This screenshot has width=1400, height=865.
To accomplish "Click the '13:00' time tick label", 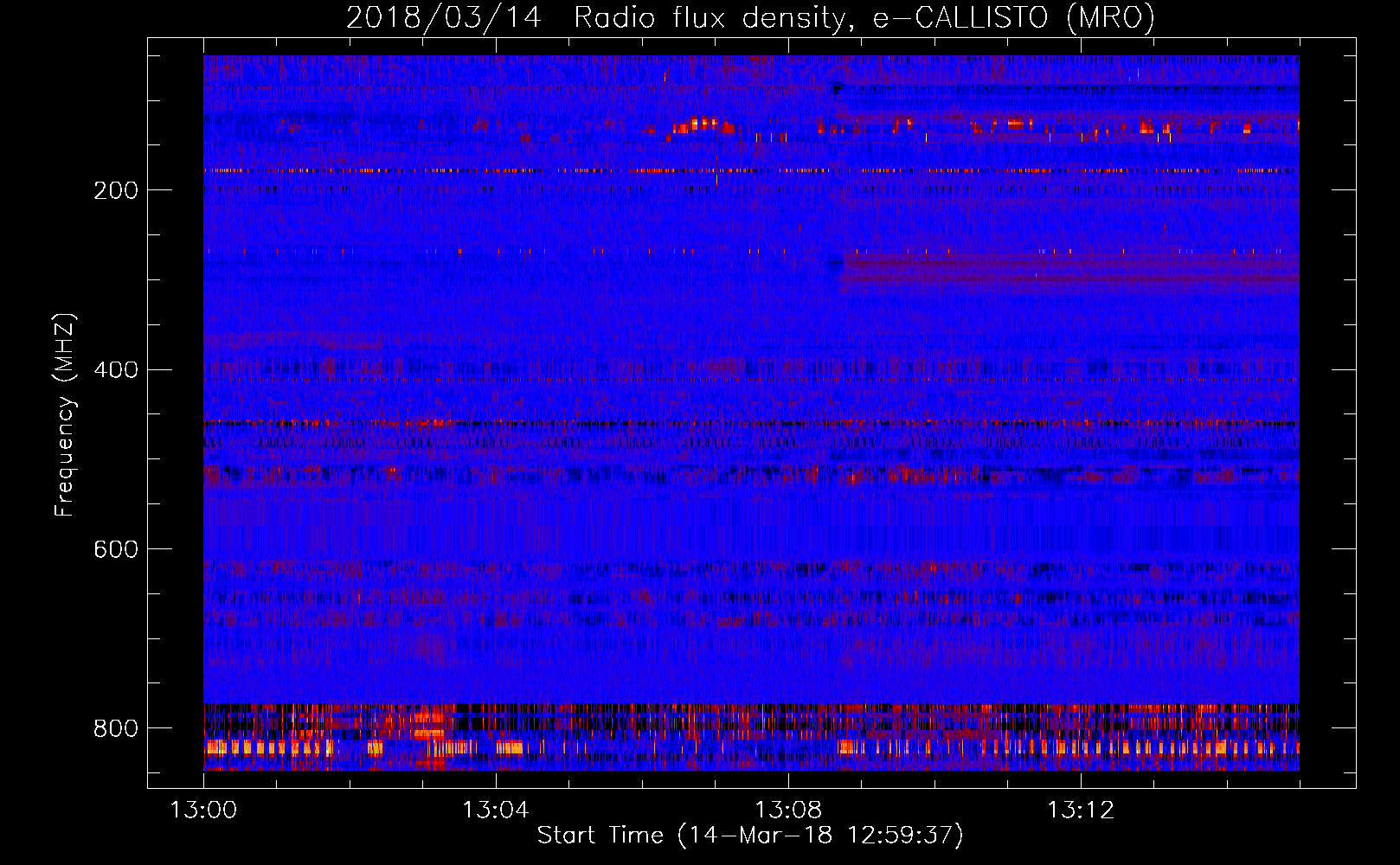I will 203,811.
